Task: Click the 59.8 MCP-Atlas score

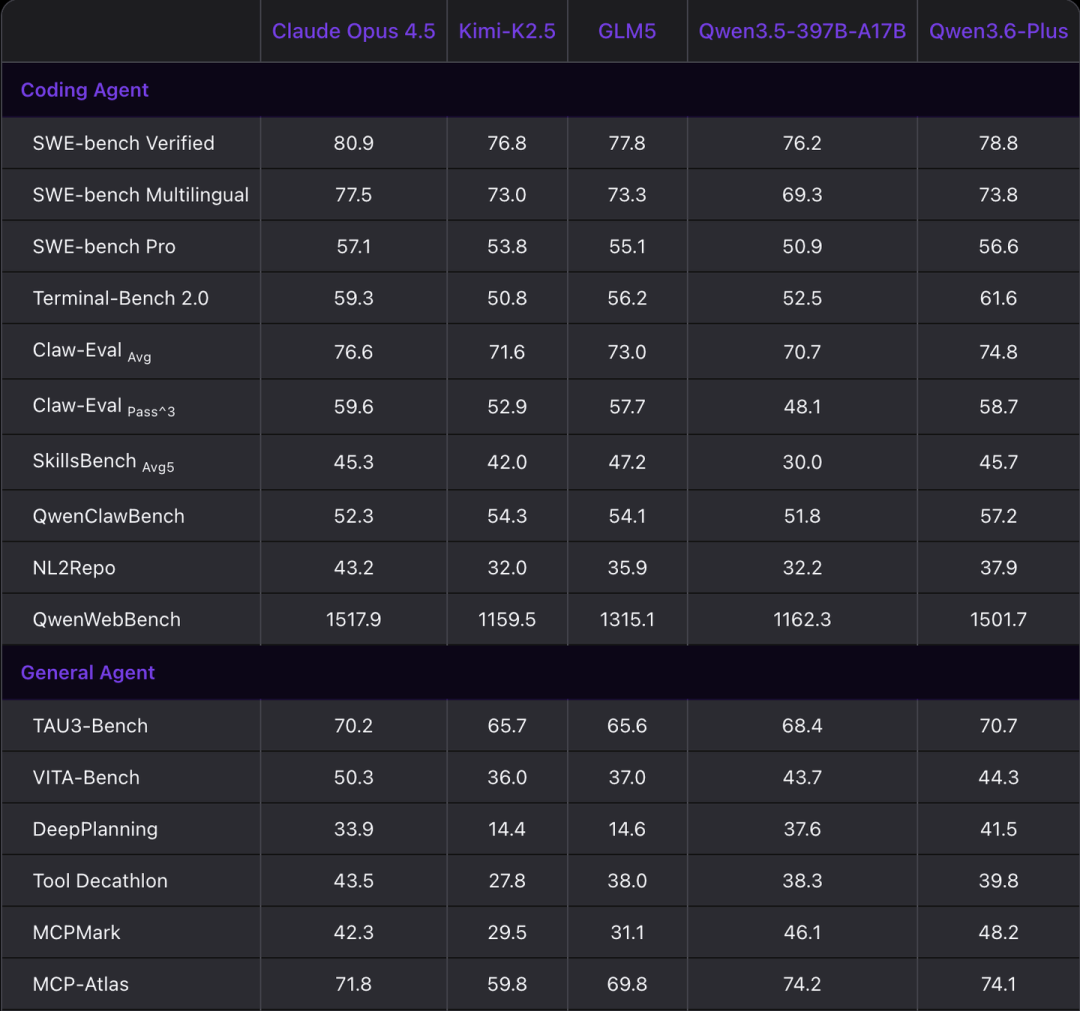Action: coord(507,984)
